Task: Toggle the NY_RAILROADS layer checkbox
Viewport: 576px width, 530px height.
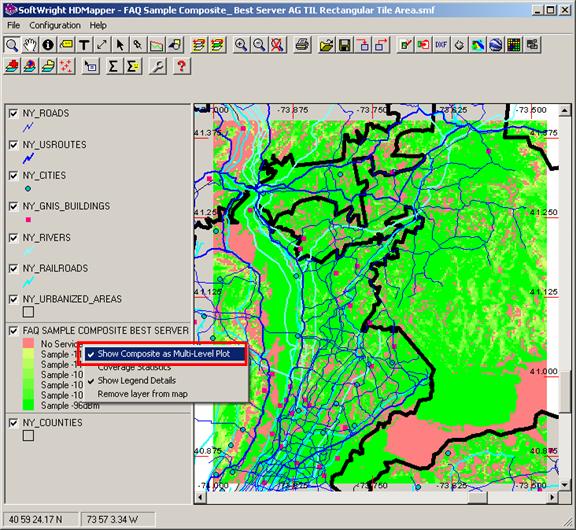Action: [14, 268]
